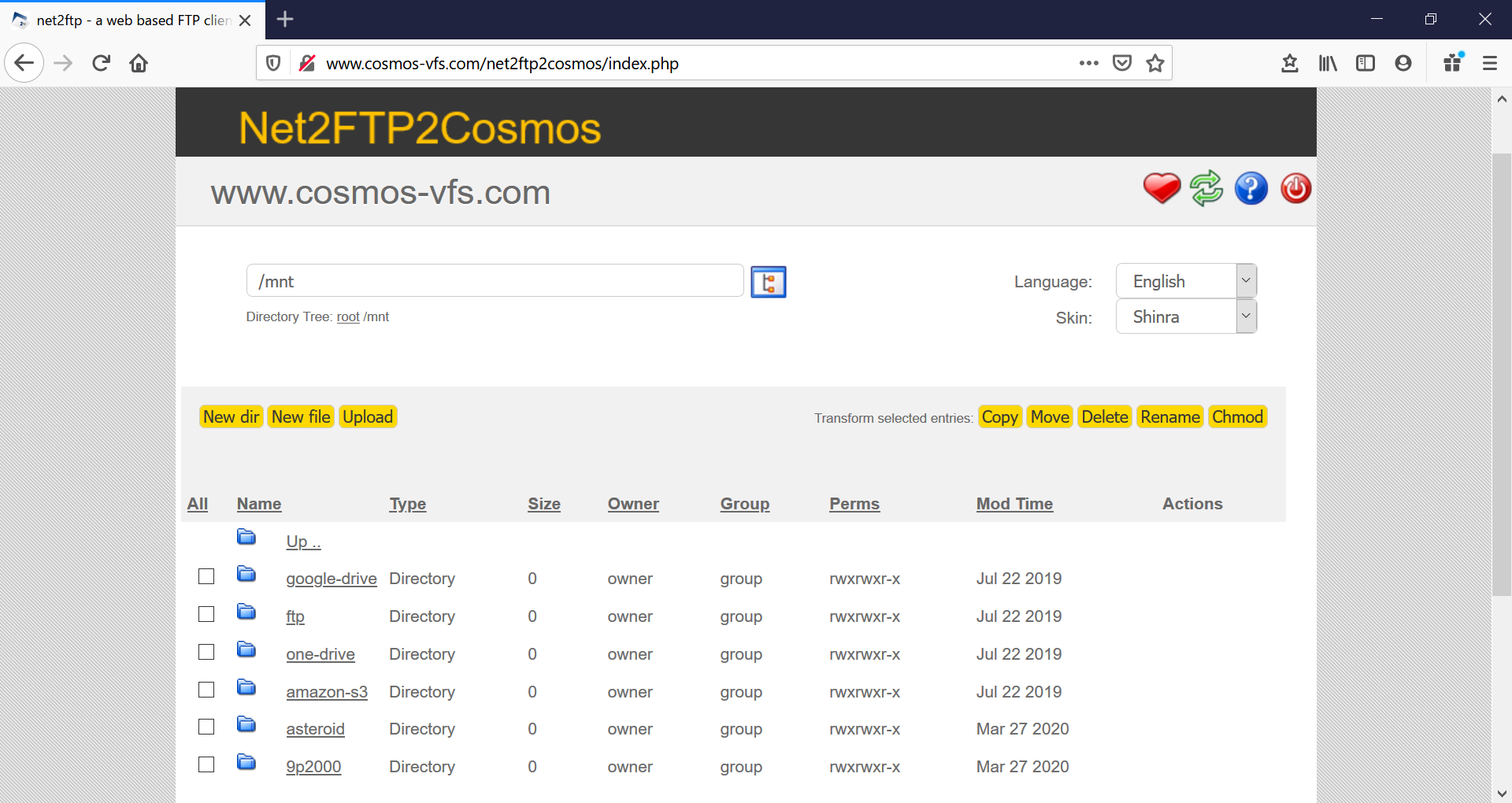1512x803 pixels.
Task: Bookmark this page with the star icon
Action: 1155,63
